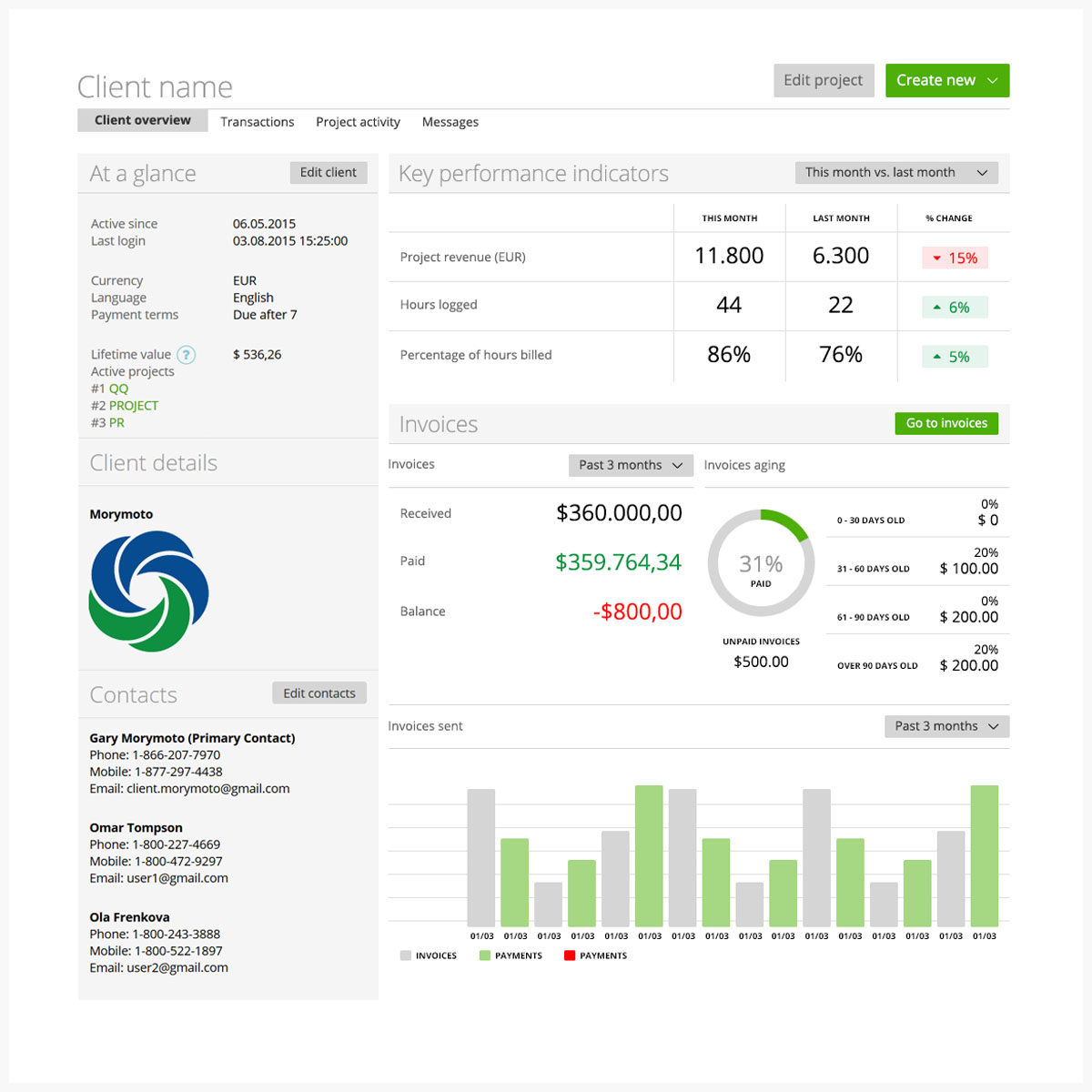Click the green Payments legend square
The image size is (1092, 1092).
485,955
